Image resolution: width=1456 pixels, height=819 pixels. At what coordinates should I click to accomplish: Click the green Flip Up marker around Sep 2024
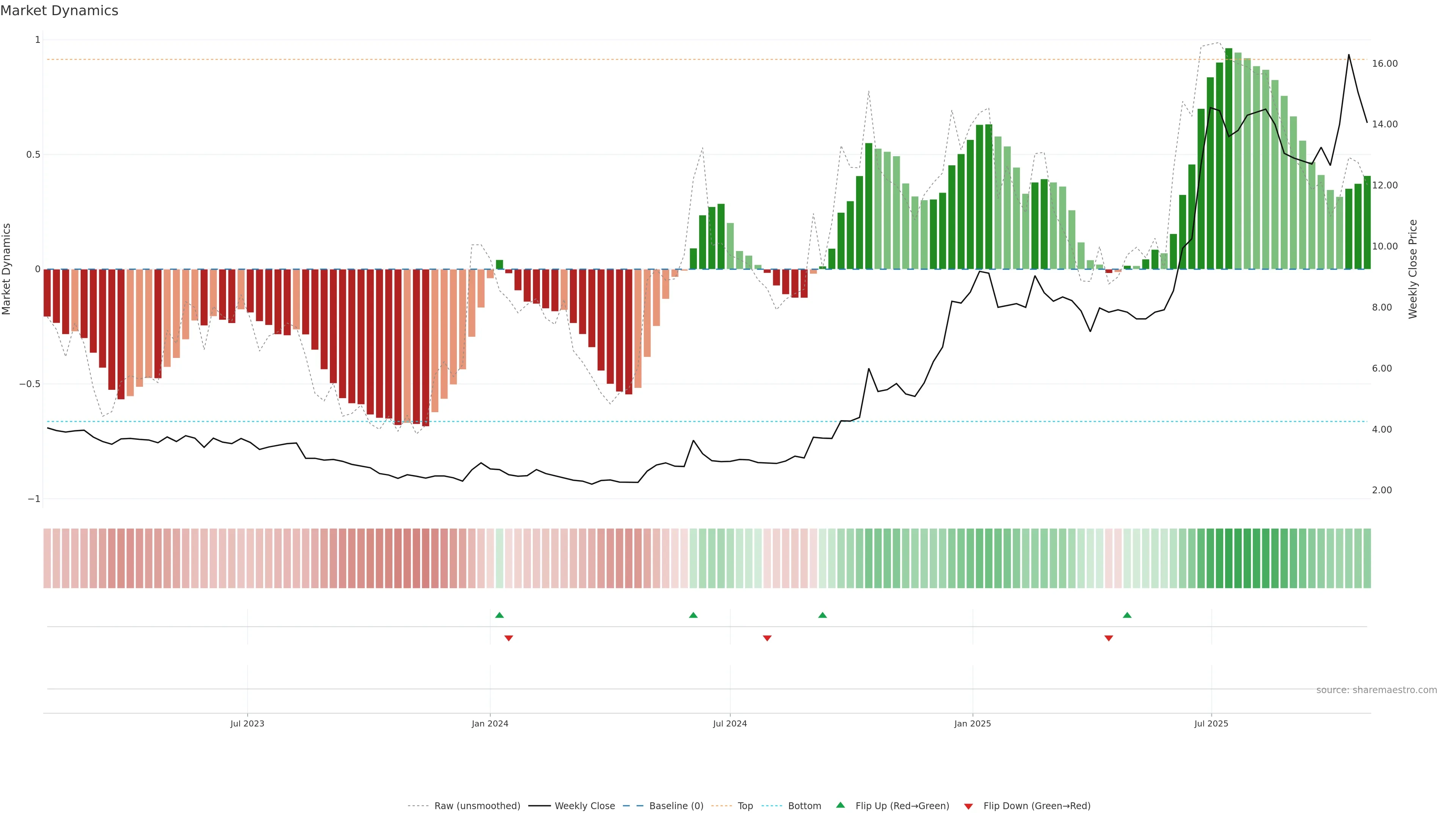(x=822, y=615)
